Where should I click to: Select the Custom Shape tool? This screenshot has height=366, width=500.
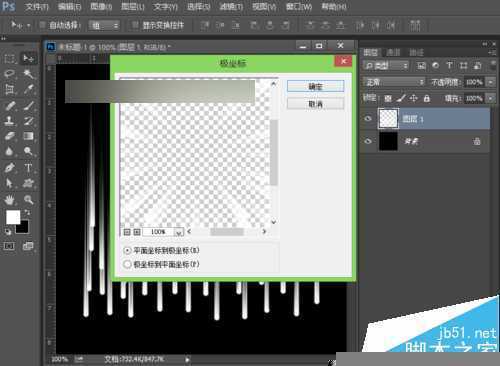28,183
